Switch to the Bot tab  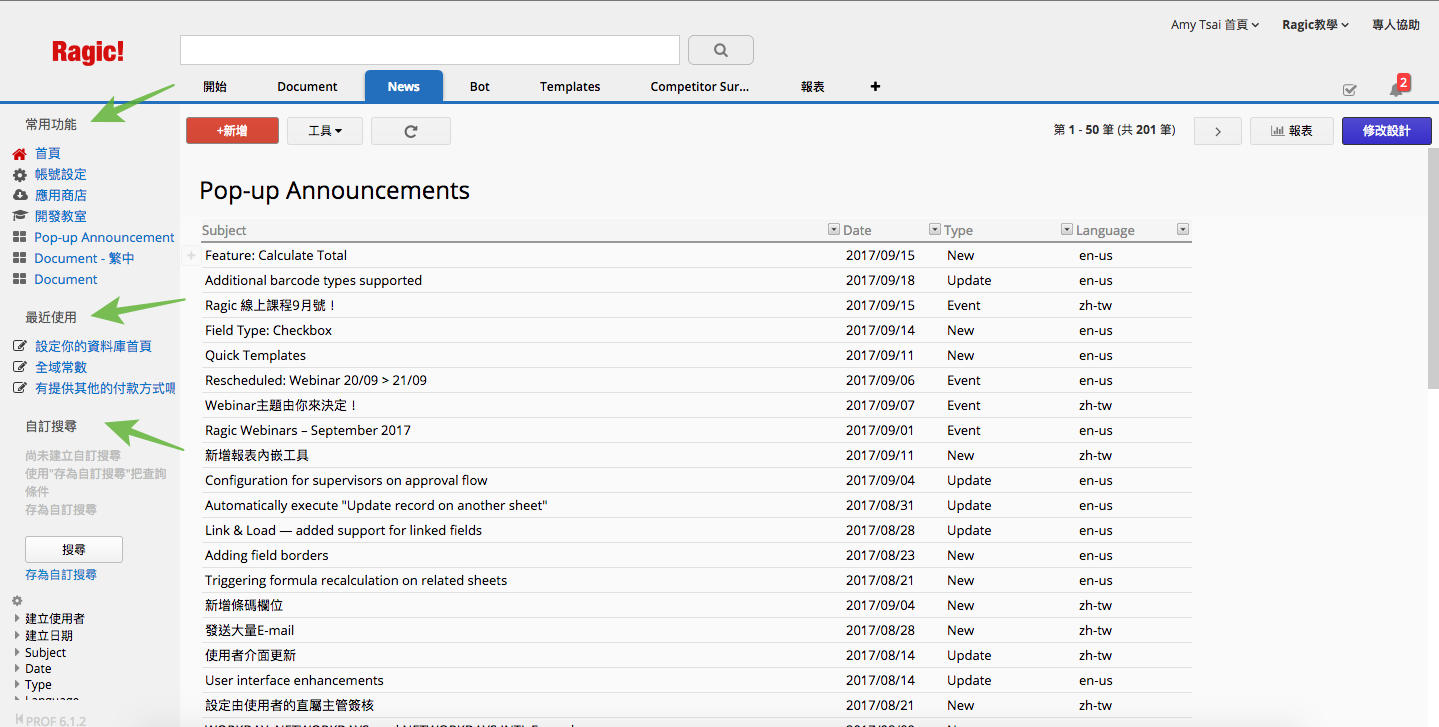tap(480, 87)
